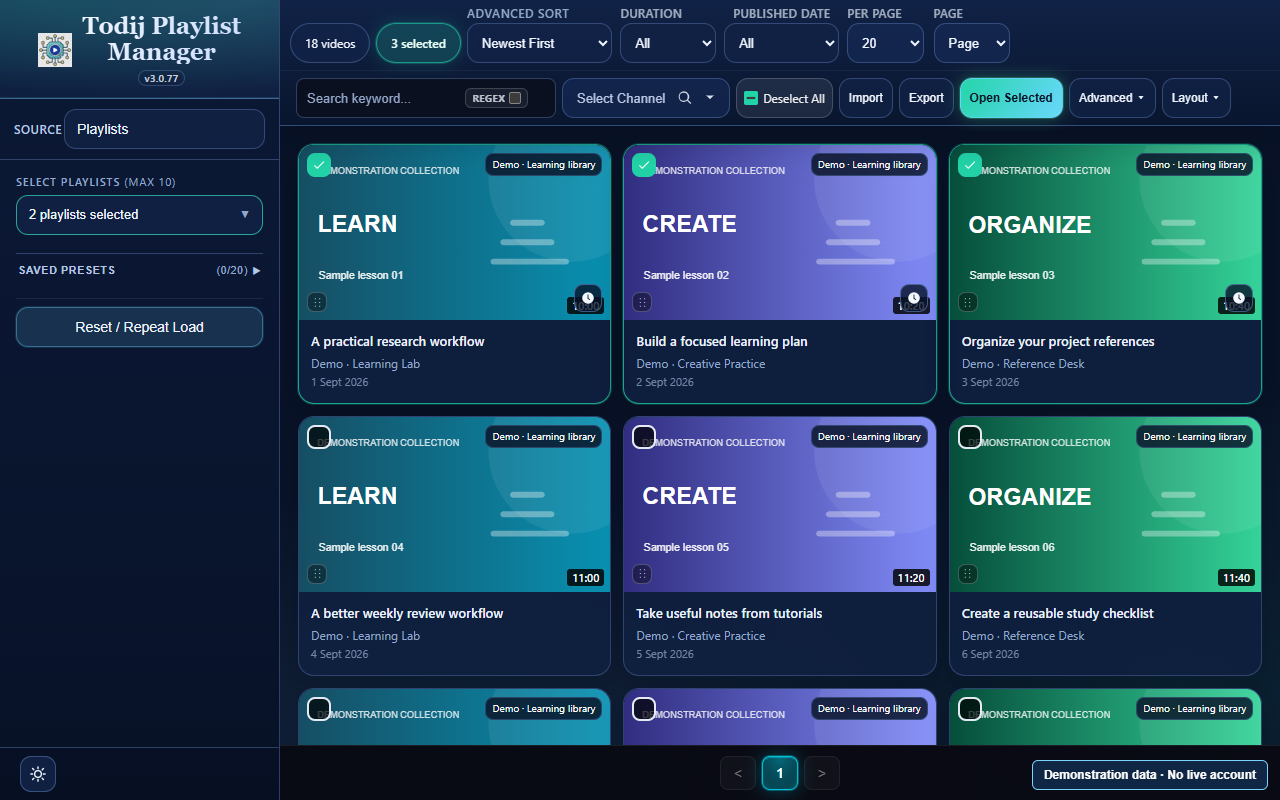Expand the 2 playlists selected dropdown

tap(139, 215)
